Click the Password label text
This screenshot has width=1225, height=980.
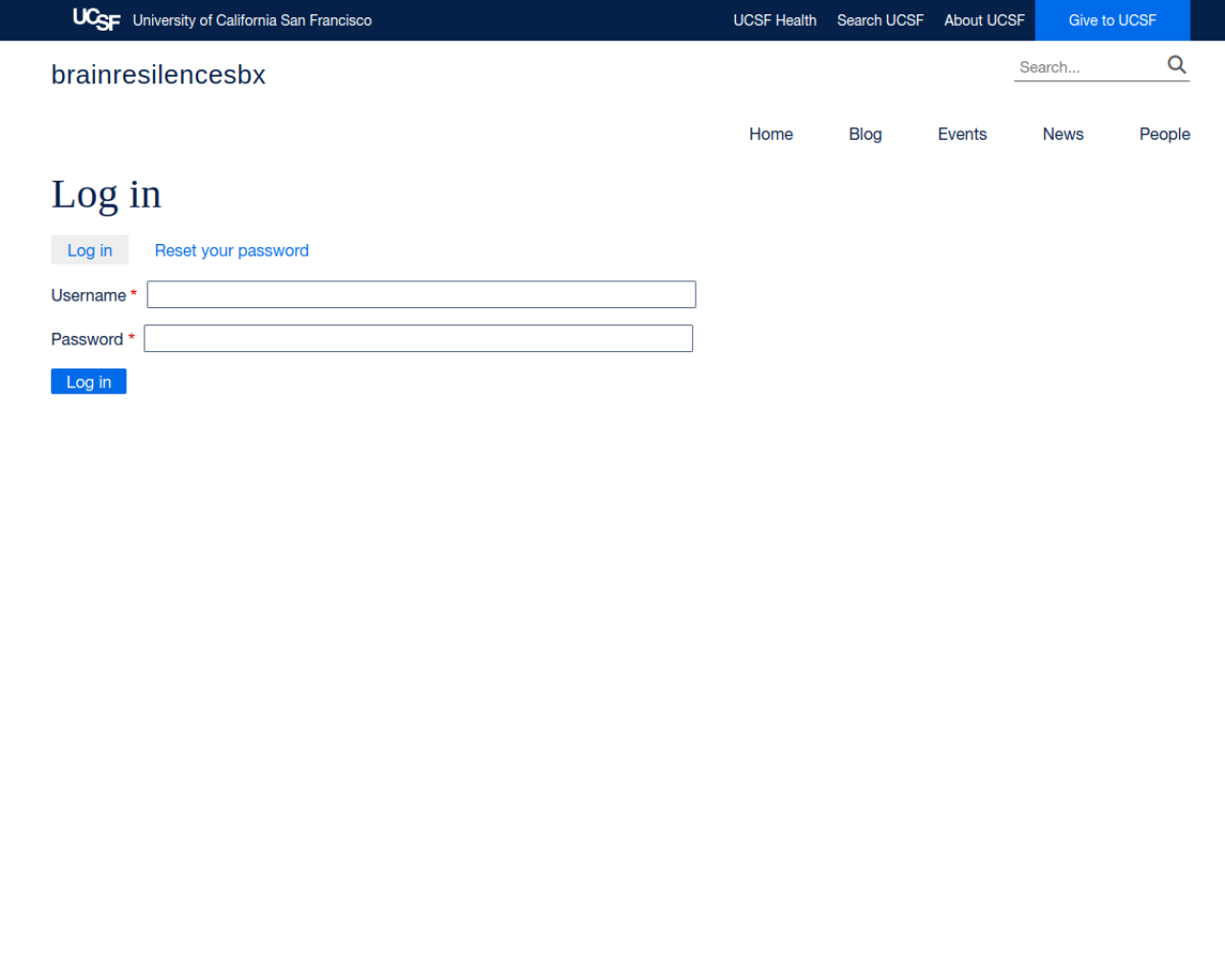86,339
